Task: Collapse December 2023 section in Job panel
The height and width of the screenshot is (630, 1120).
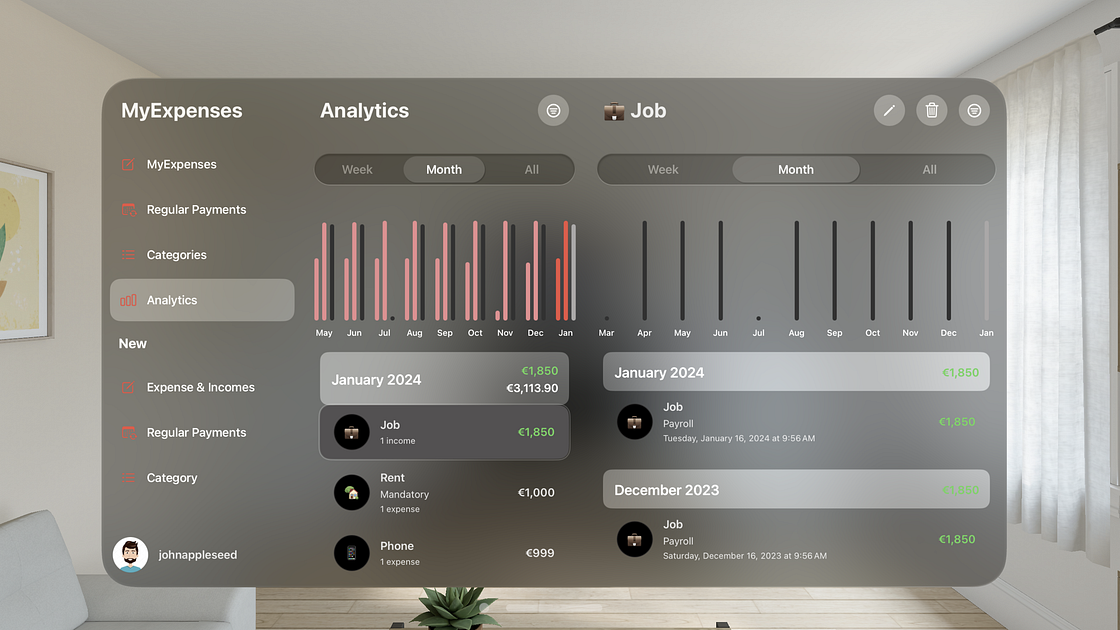Action: point(796,489)
